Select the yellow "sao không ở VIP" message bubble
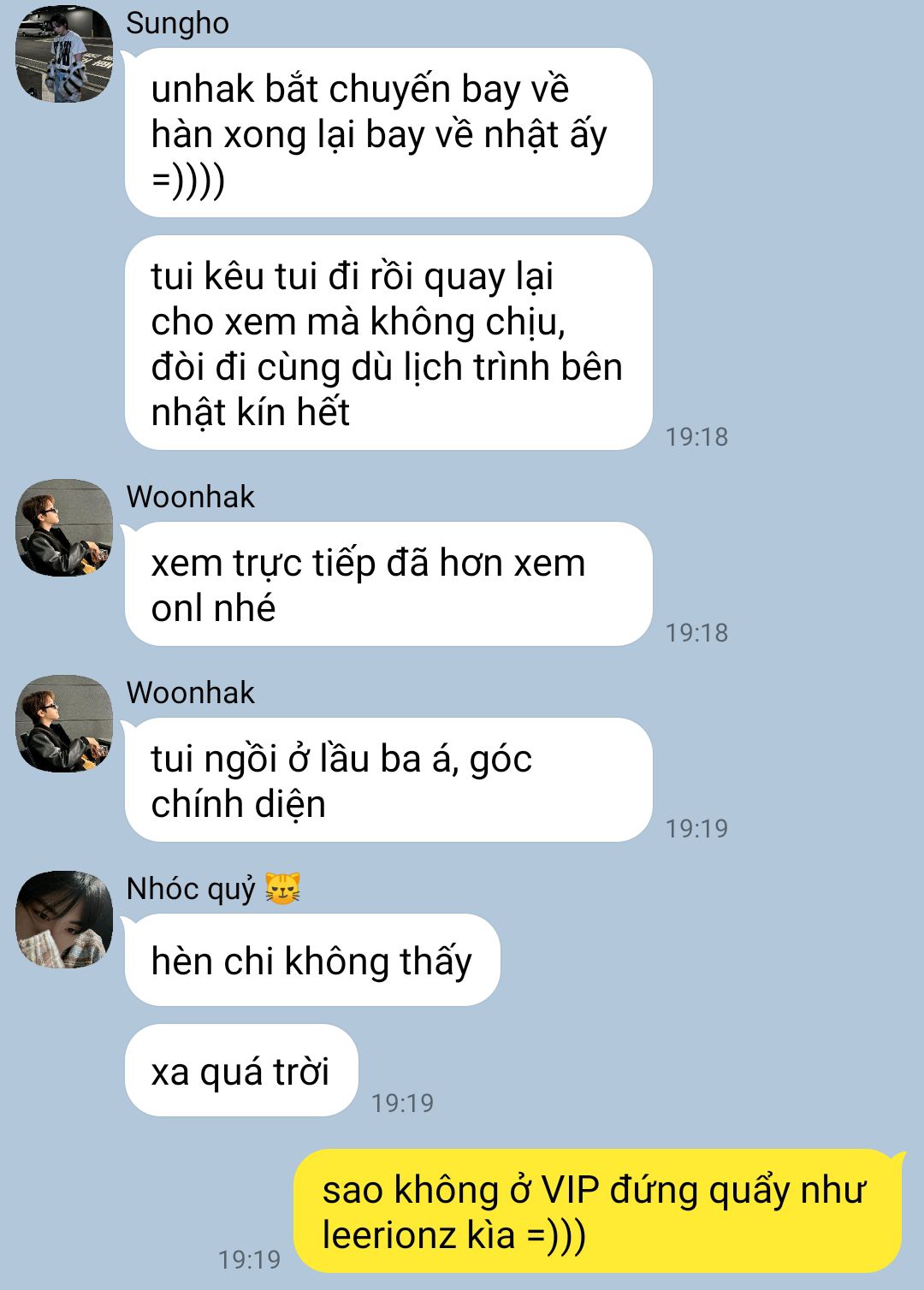This screenshot has width=924, height=1290. 598,1211
